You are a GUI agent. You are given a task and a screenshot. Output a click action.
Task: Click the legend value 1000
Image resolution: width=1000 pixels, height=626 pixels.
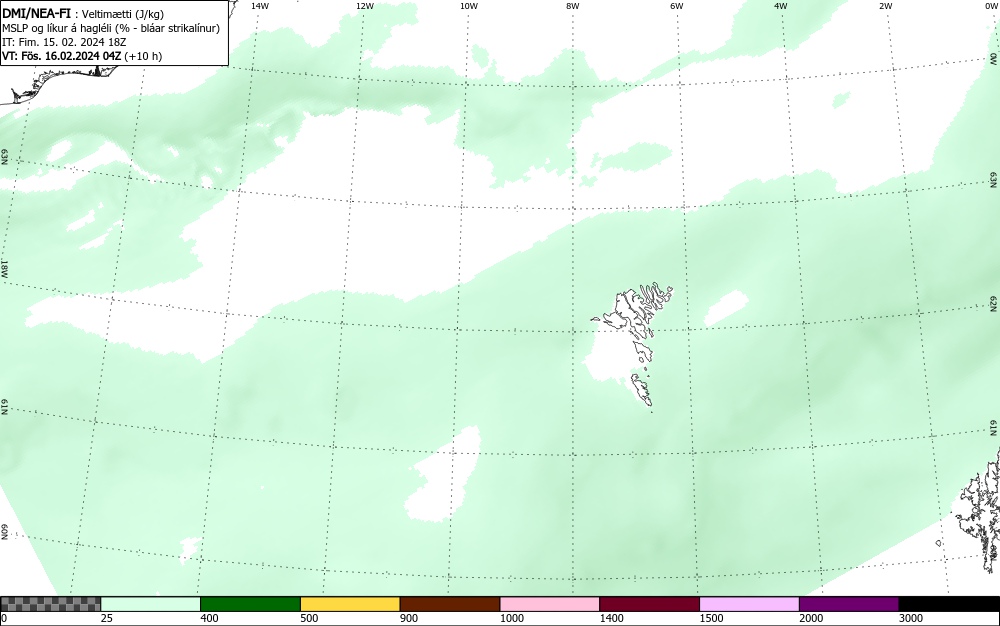511,618
